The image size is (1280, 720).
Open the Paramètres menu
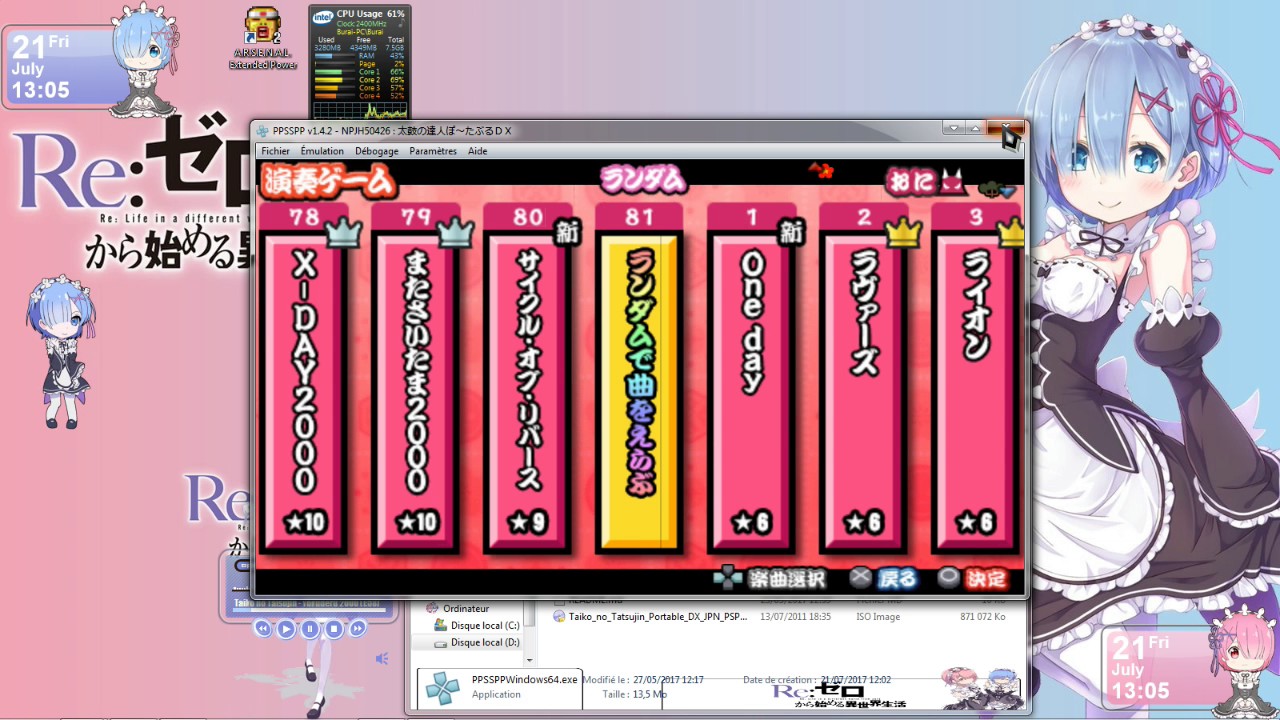433,151
